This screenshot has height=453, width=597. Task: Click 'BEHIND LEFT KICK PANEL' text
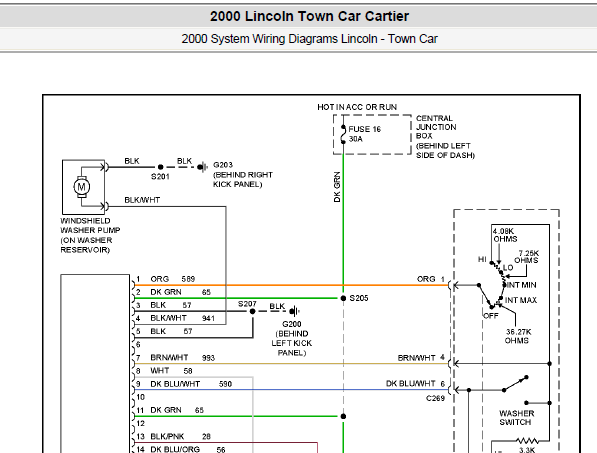(292, 343)
